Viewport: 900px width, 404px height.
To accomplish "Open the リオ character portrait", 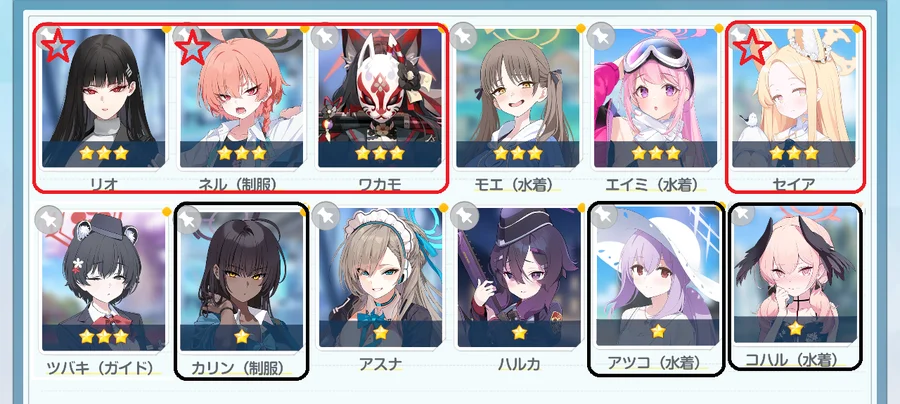I will click(x=103, y=98).
